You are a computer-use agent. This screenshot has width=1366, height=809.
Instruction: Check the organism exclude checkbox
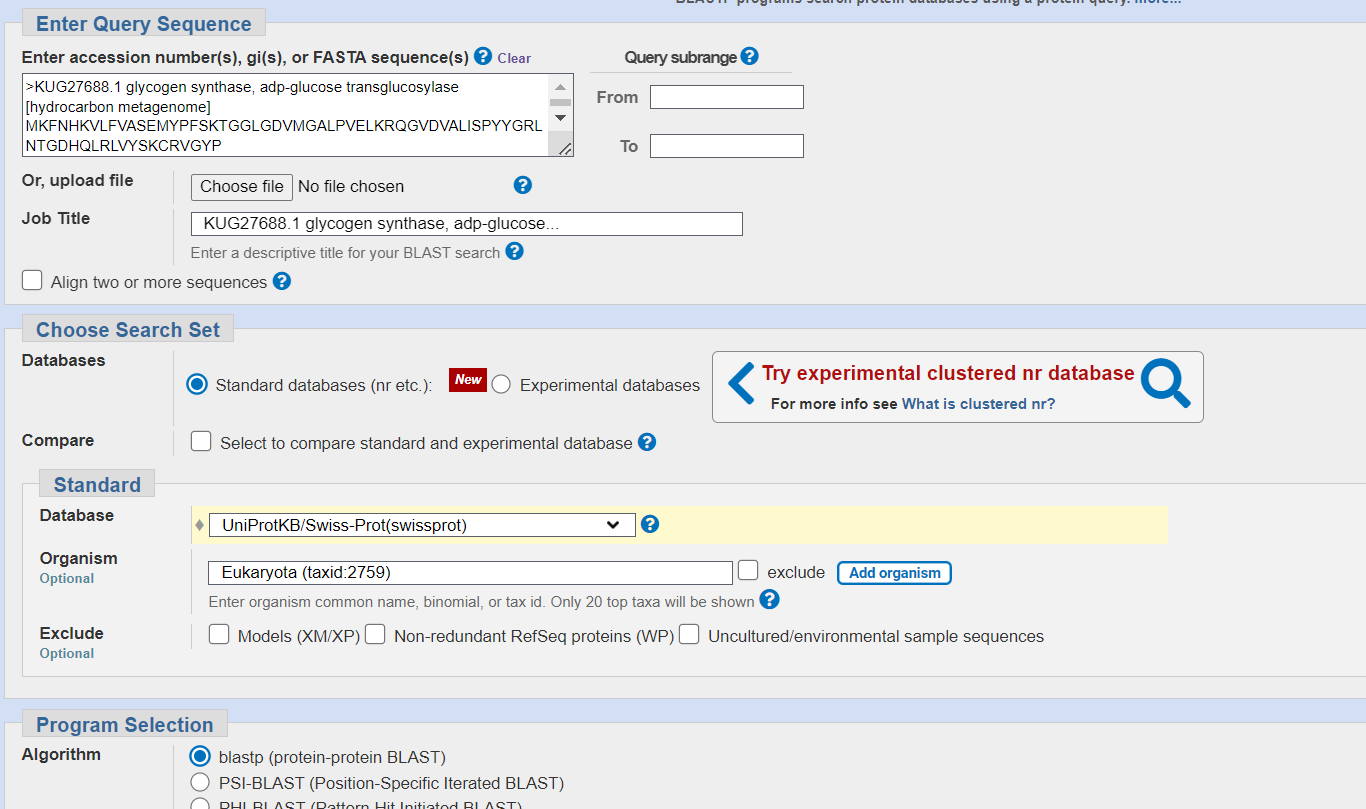click(x=748, y=571)
